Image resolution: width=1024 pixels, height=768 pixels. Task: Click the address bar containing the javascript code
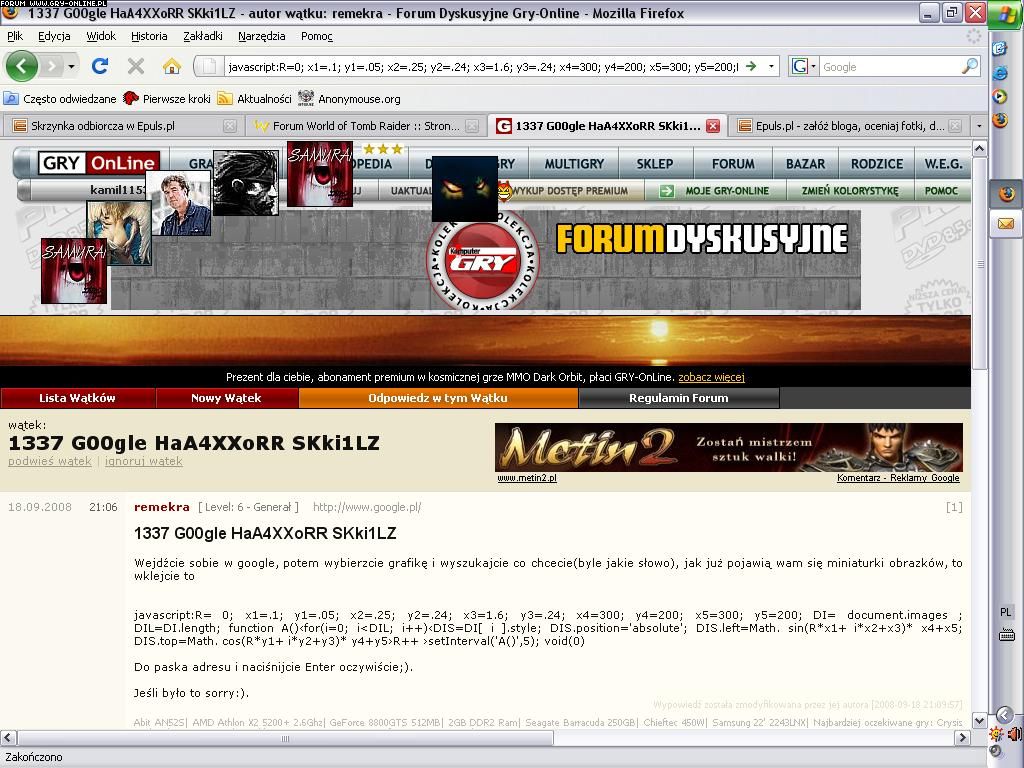tap(482, 67)
